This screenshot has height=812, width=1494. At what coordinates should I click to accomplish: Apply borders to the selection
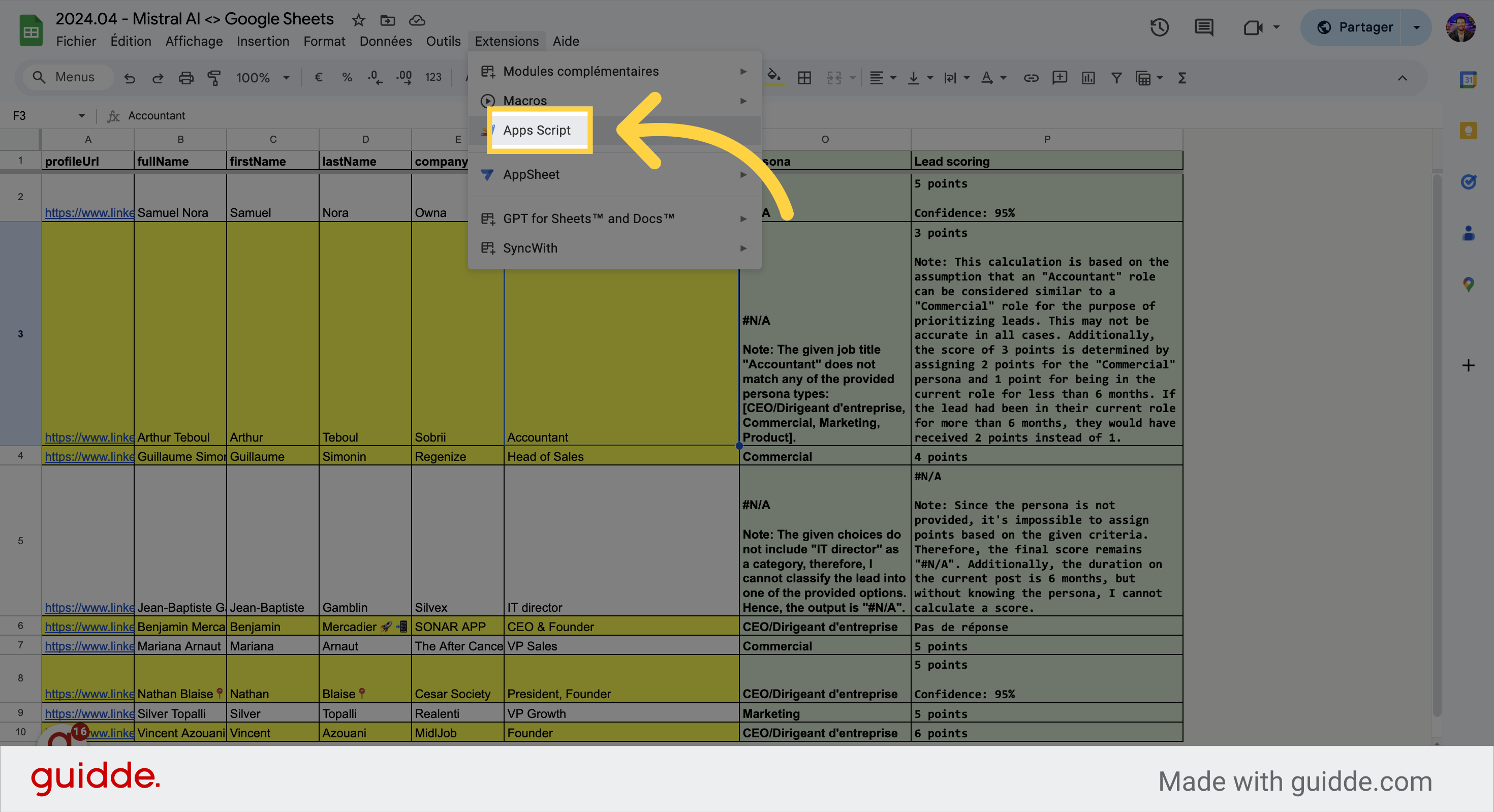[x=804, y=77]
